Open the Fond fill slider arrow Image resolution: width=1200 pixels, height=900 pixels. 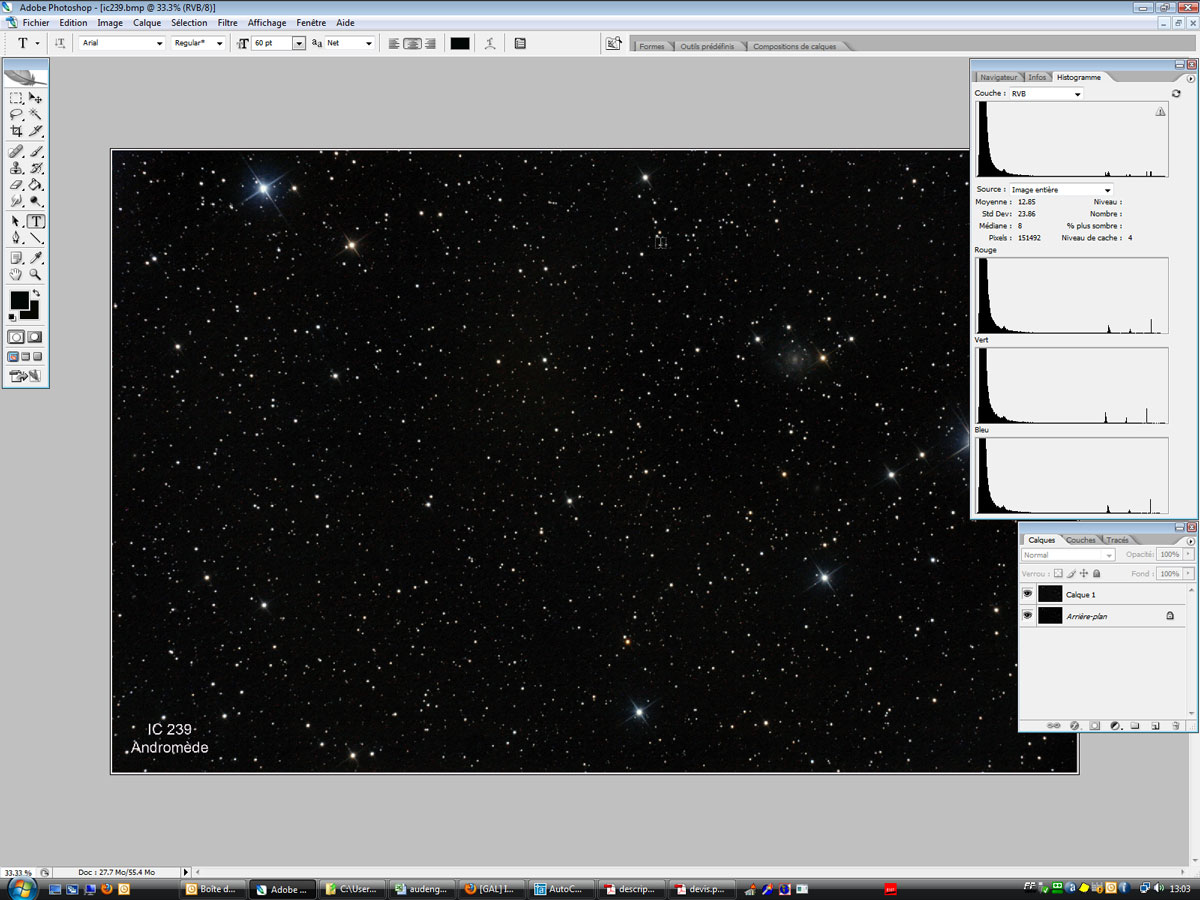1188,574
